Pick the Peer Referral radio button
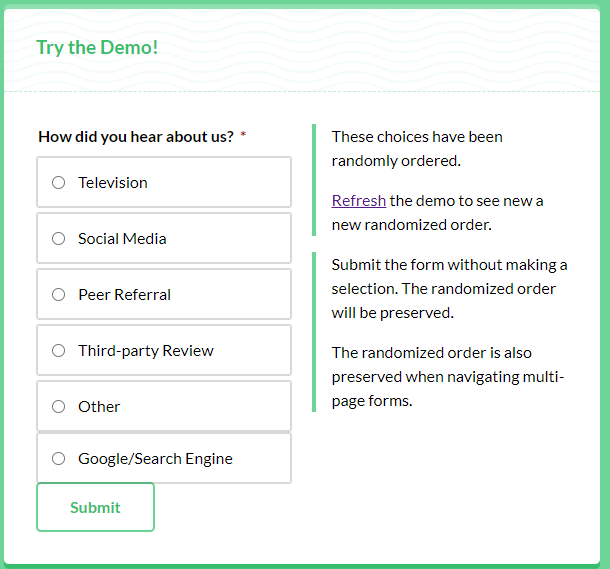 (x=59, y=295)
